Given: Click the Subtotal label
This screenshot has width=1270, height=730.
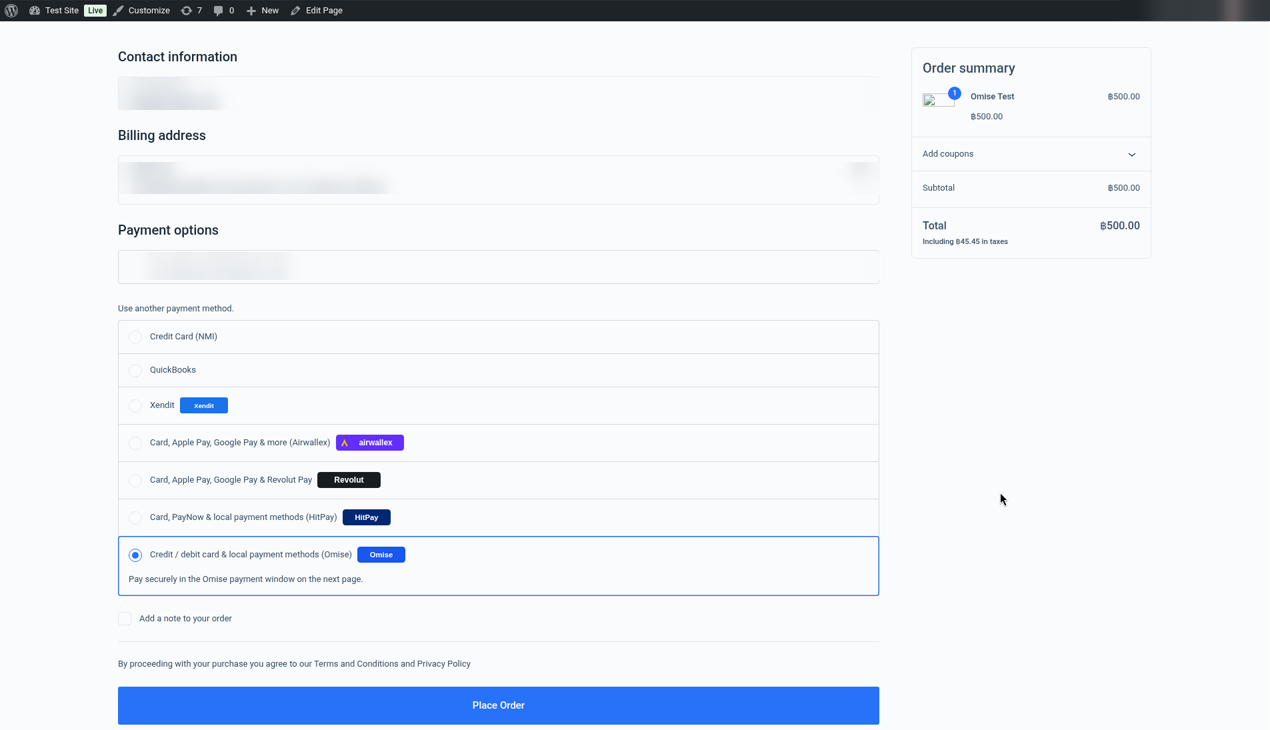Looking at the screenshot, I should pyautogui.click(x=938, y=188).
